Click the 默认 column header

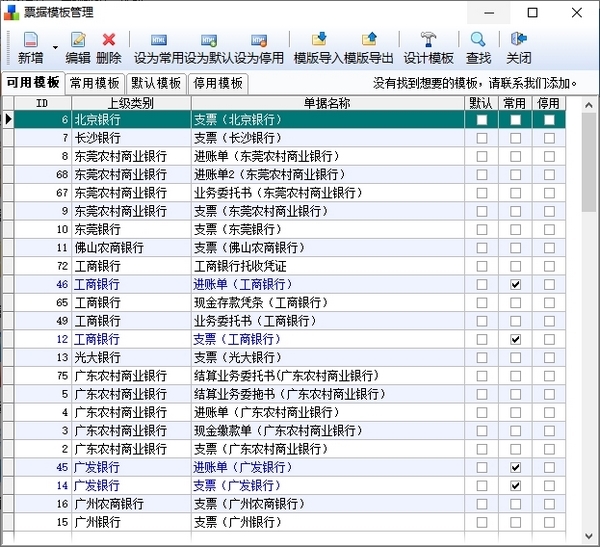point(481,103)
